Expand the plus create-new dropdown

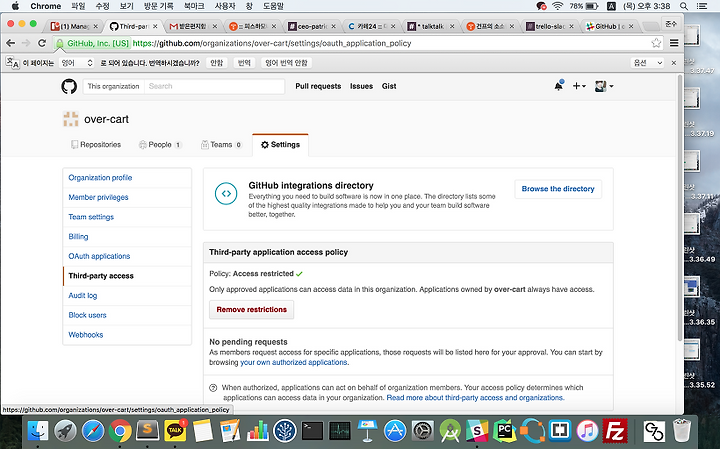[x=579, y=86]
